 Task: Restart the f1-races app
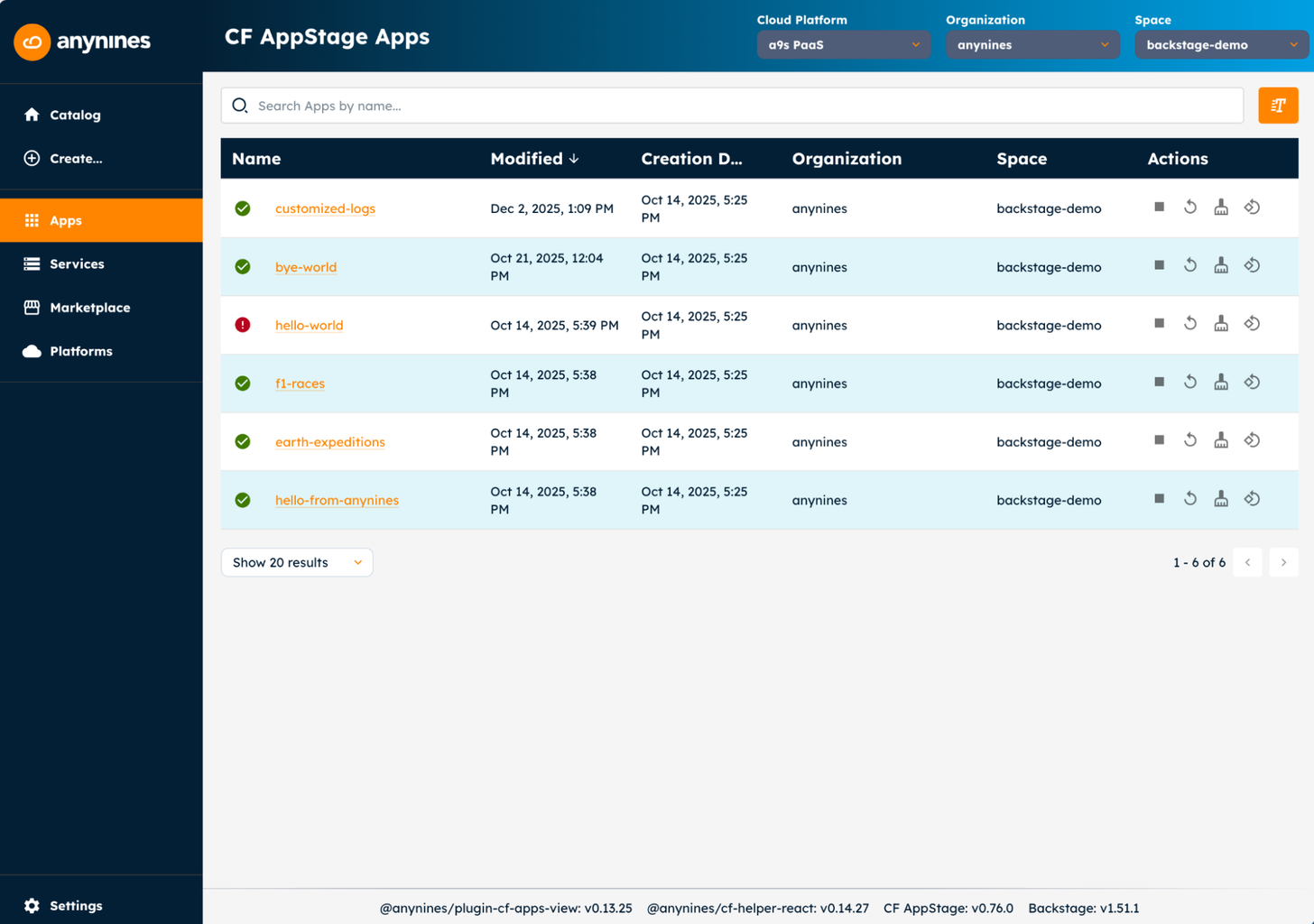pos(1190,382)
